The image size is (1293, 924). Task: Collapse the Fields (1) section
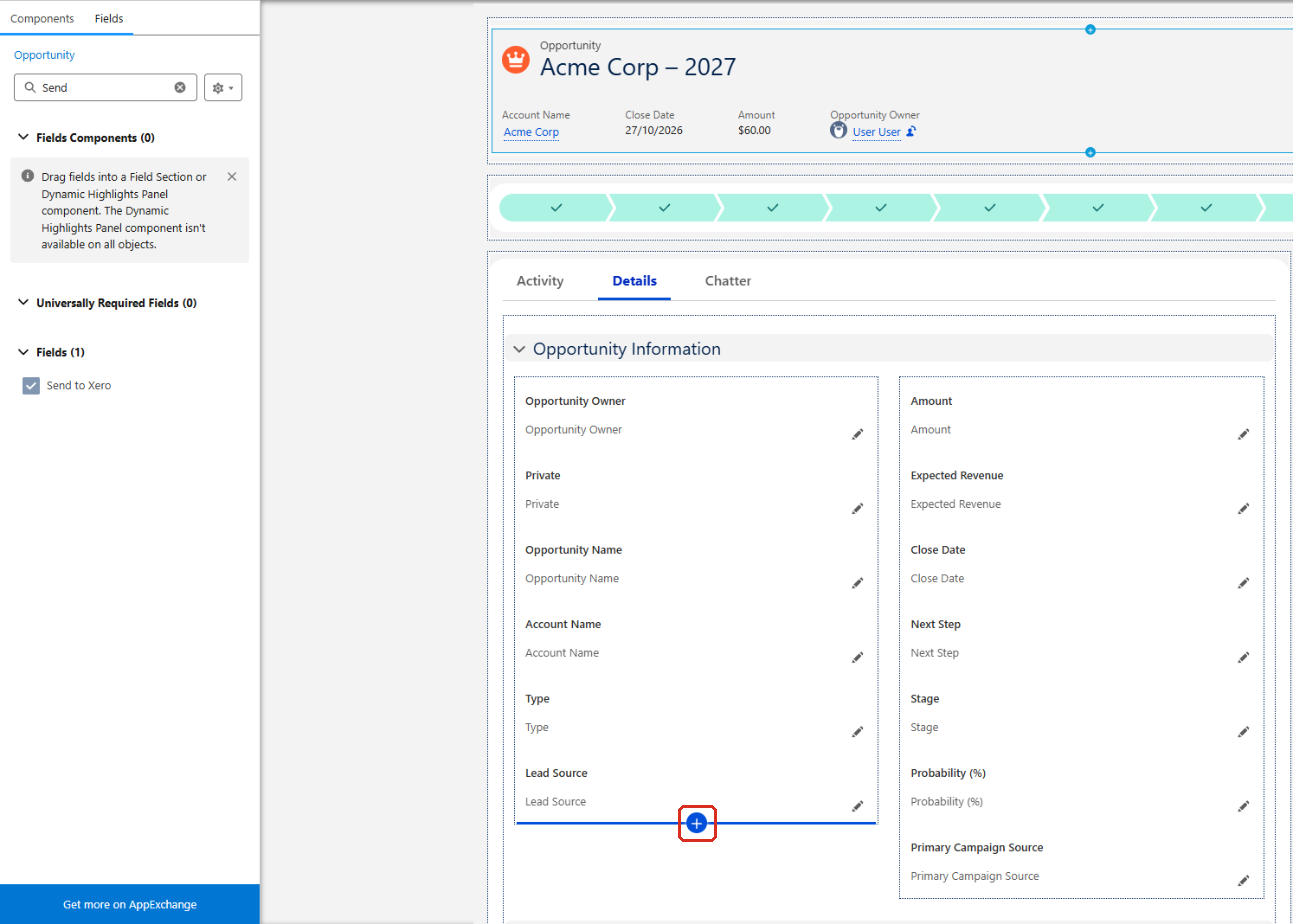24,352
